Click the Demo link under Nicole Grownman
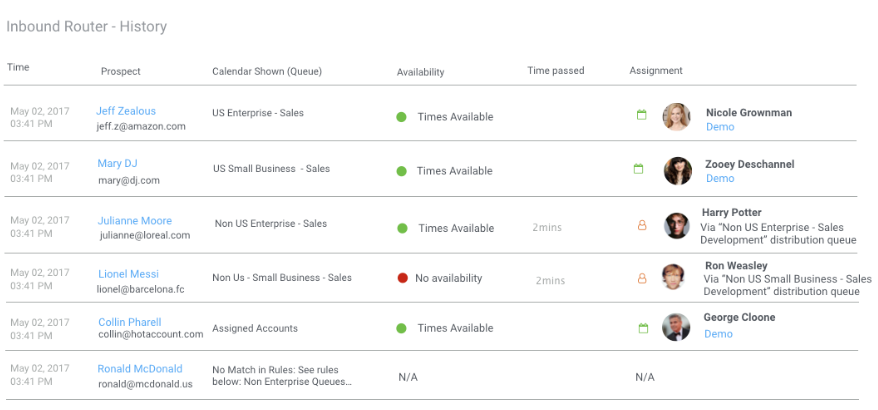Image resolution: width=878 pixels, height=410 pixels. click(x=720, y=127)
